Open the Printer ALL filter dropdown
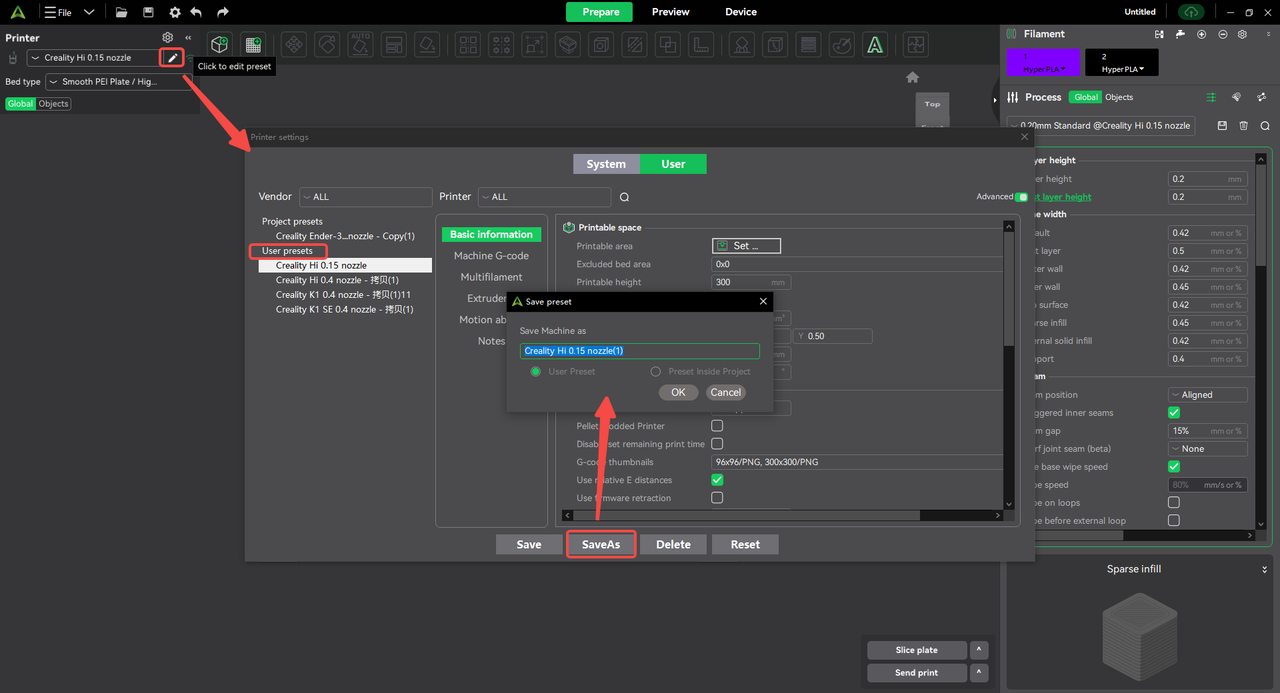Viewport: 1280px width, 693px height. coord(544,197)
